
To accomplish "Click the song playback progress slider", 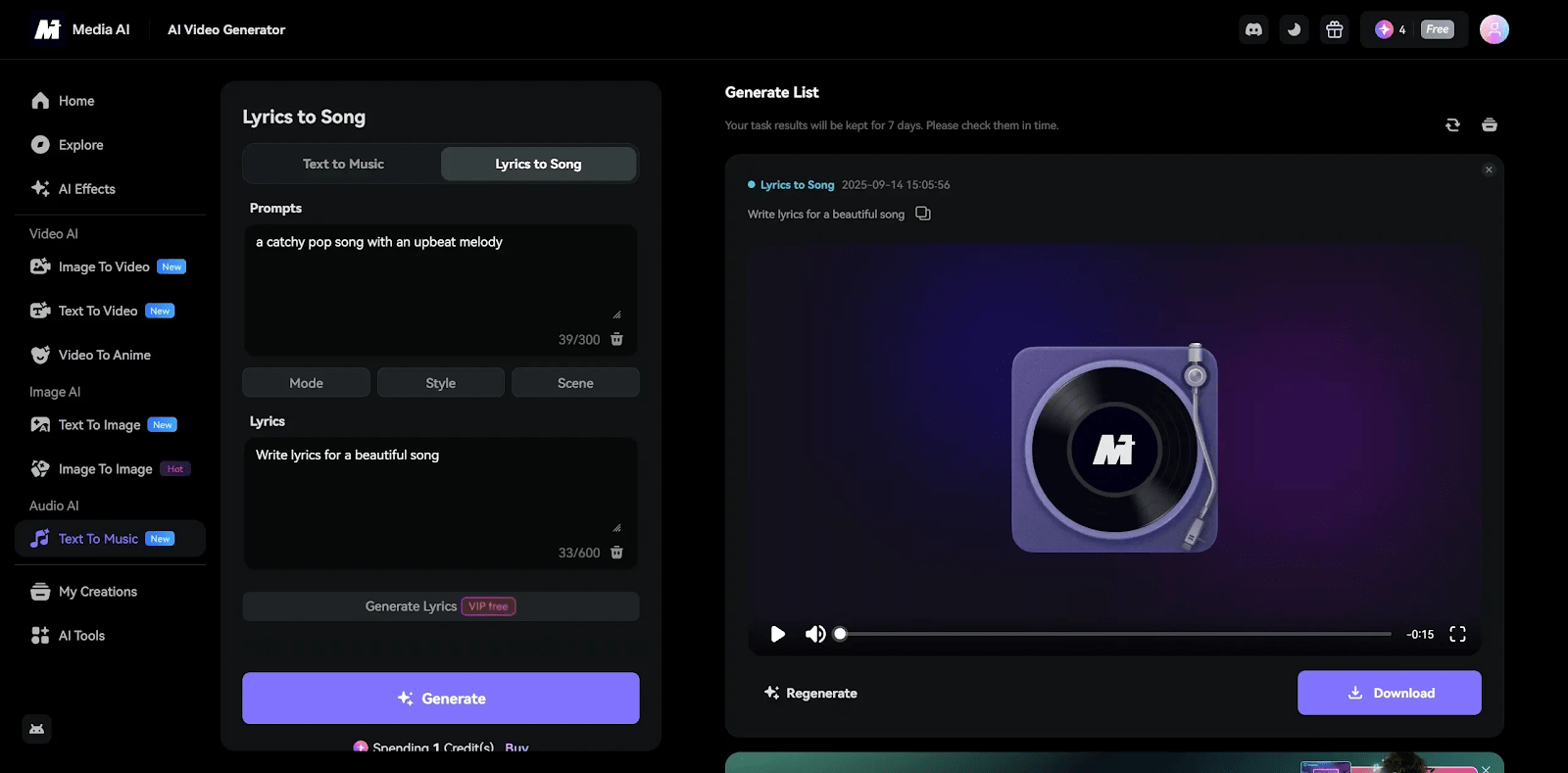I will point(1114,634).
